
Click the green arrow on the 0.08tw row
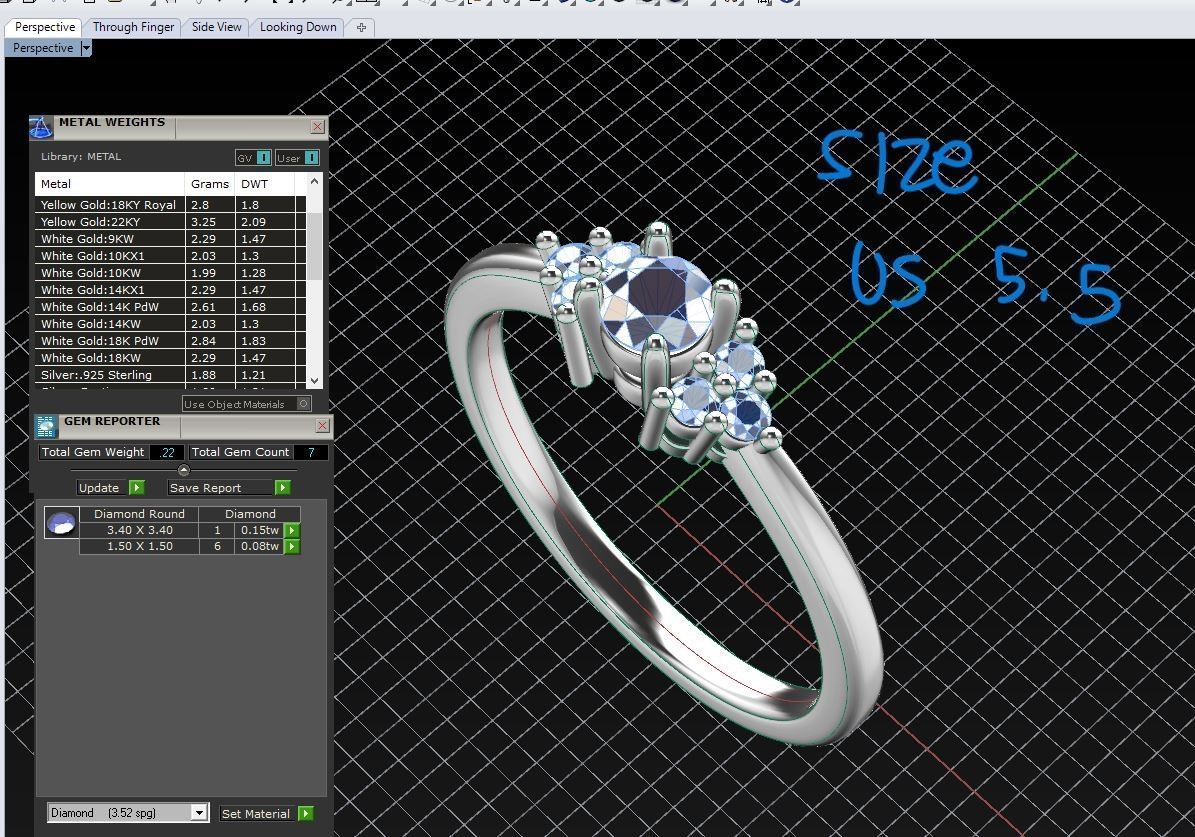pyautogui.click(x=292, y=547)
